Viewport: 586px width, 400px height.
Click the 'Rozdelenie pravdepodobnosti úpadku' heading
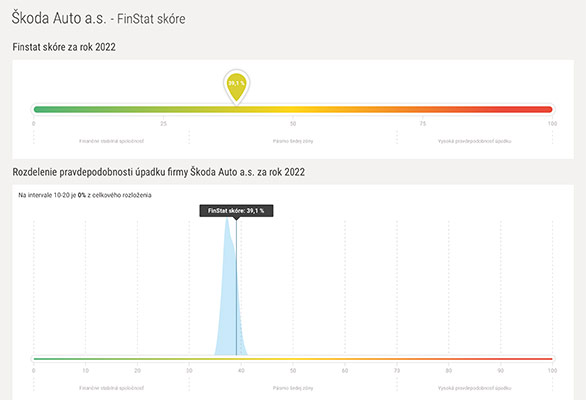159,172
